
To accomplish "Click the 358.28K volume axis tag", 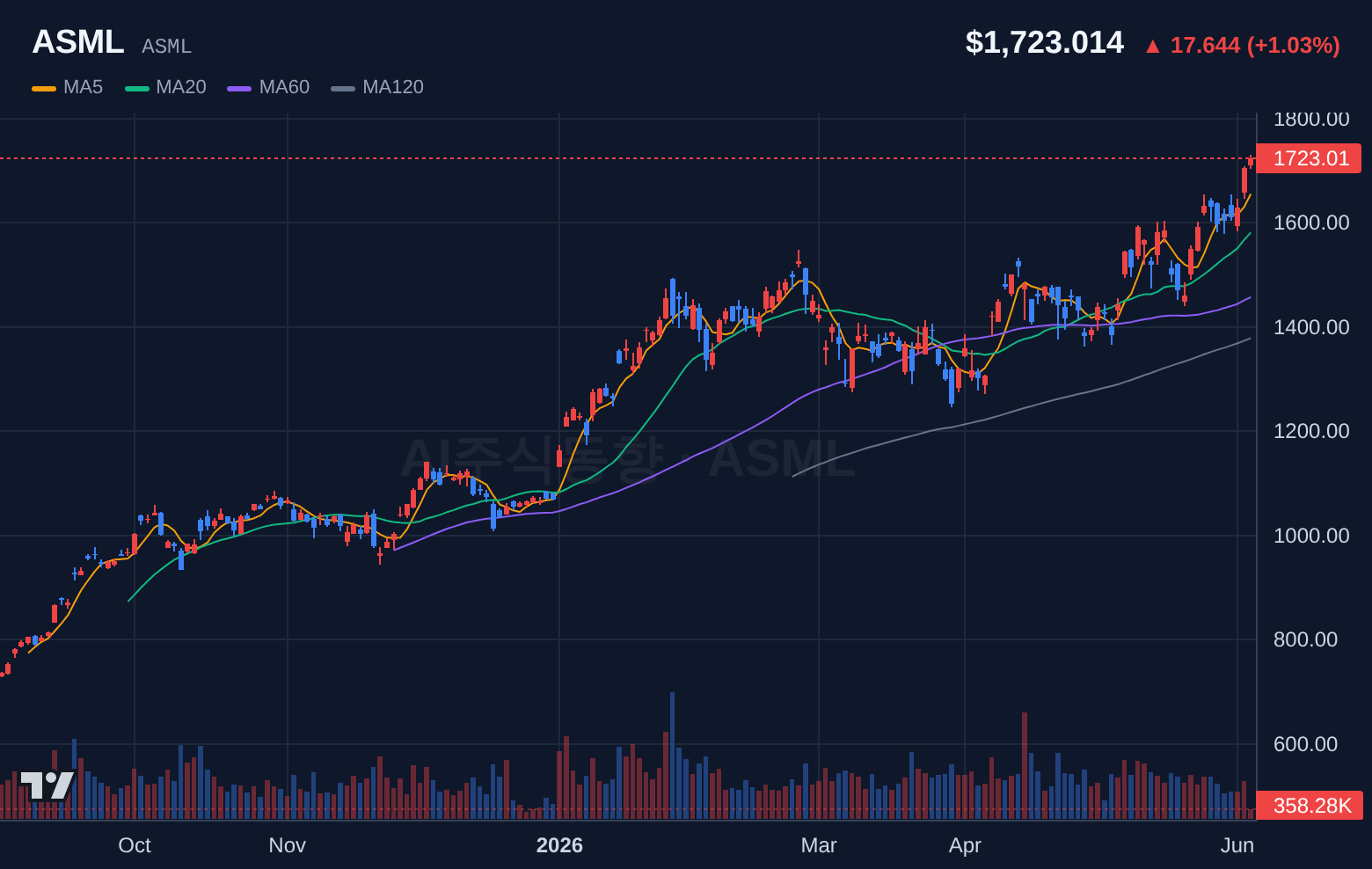I will point(1310,806).
